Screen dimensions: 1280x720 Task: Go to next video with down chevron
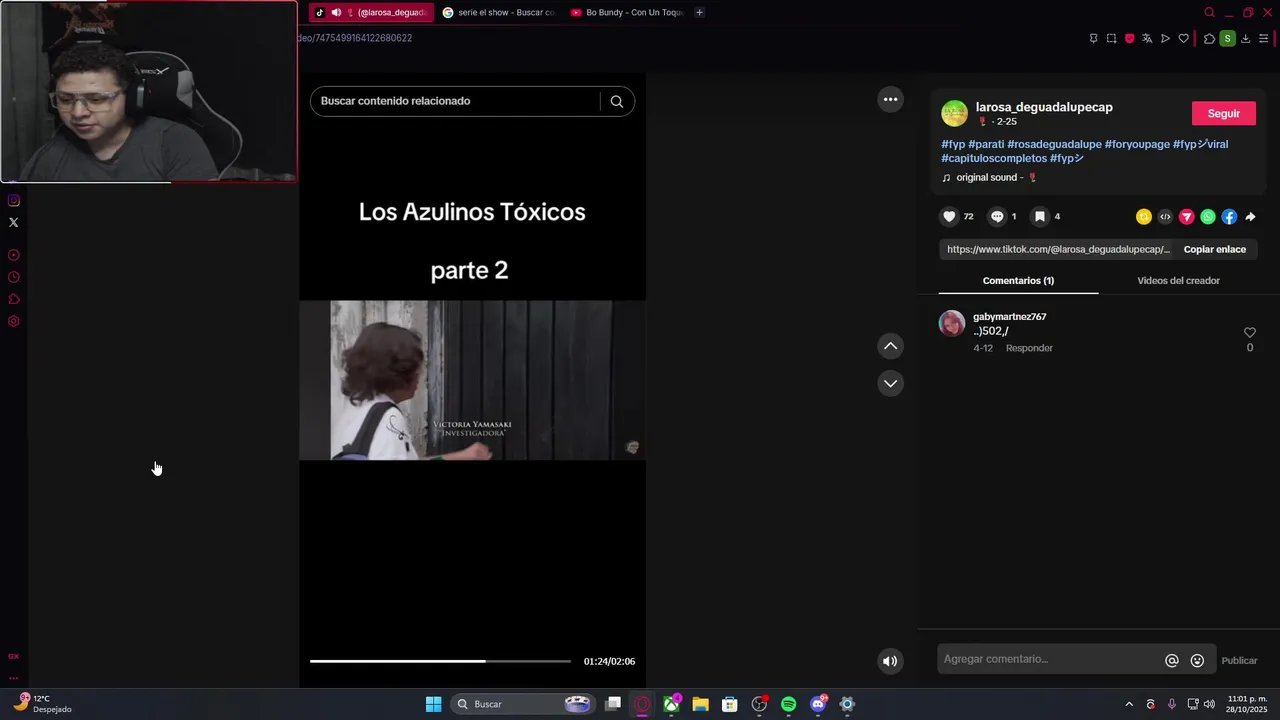890,383
